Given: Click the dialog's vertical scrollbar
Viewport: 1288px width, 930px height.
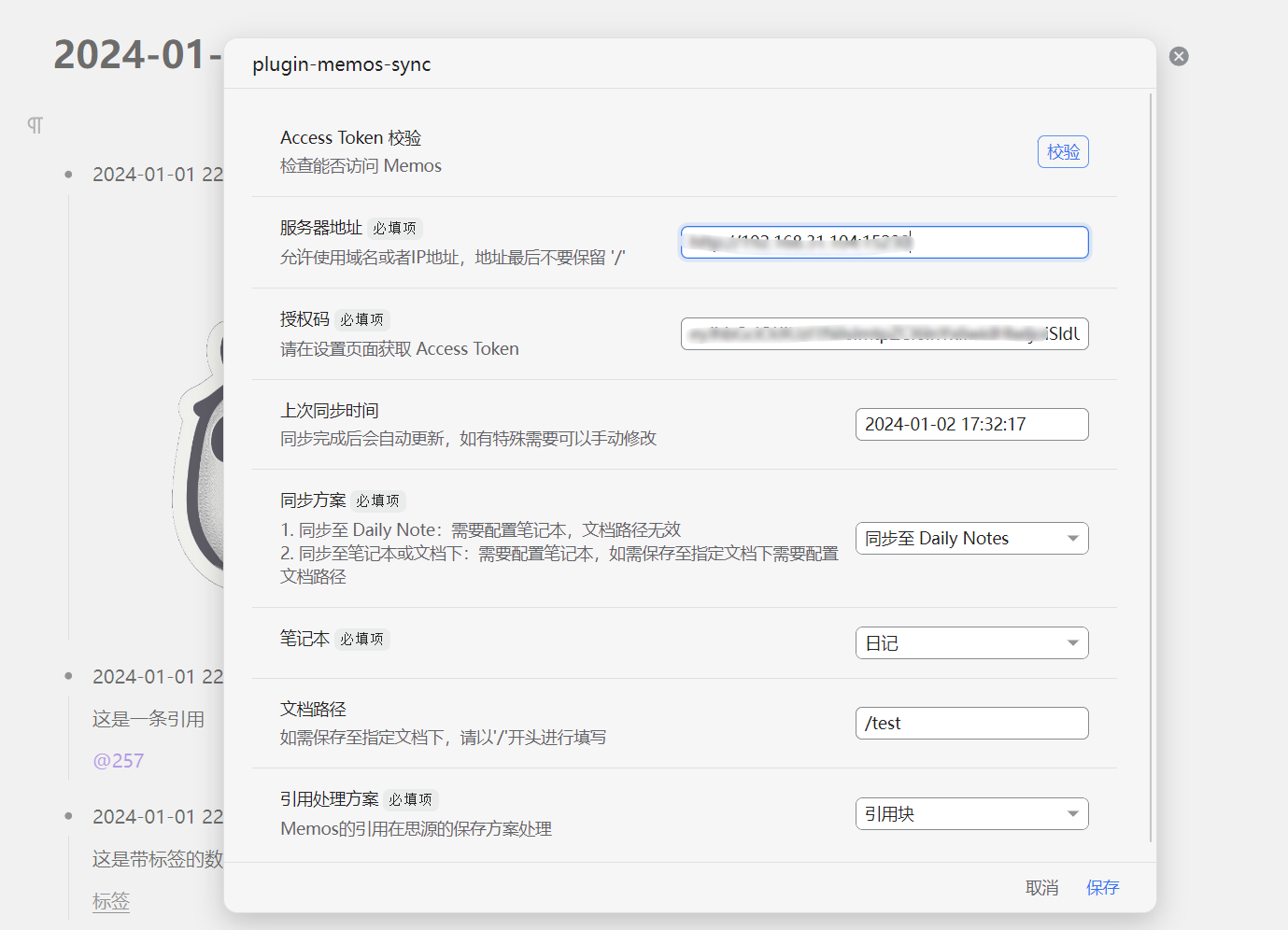Looking at the screenshot, I should click(1151, 467).
